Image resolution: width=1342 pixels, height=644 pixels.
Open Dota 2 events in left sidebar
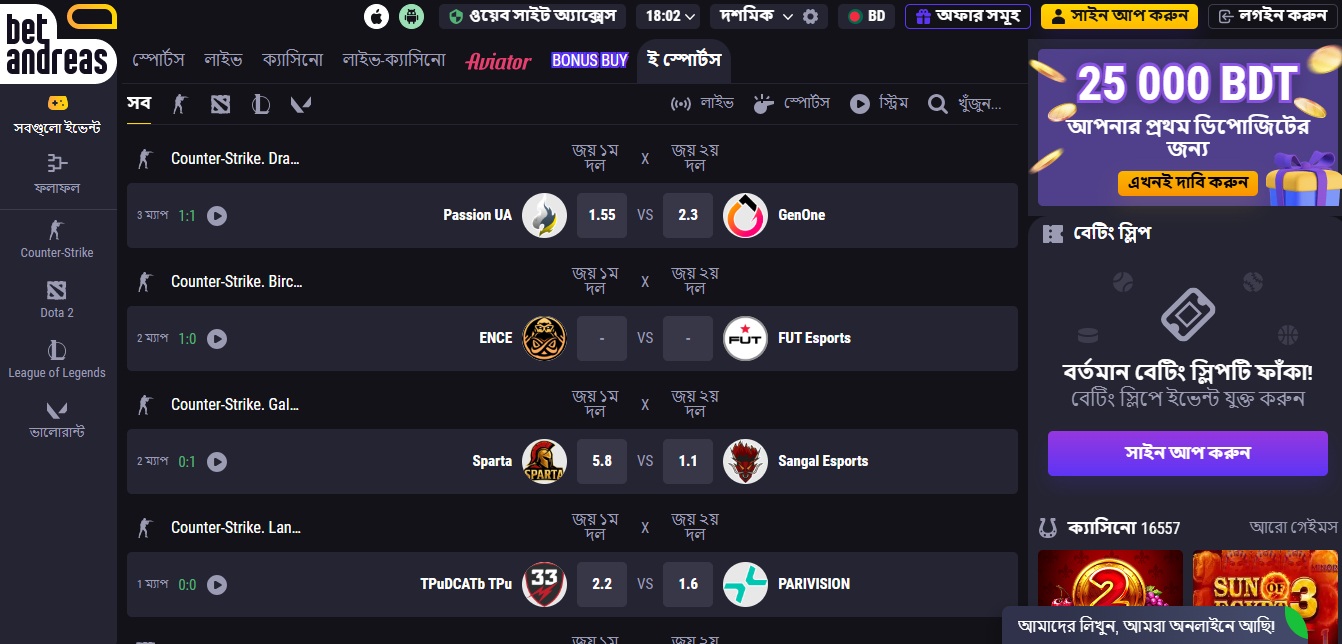point(57,299)
